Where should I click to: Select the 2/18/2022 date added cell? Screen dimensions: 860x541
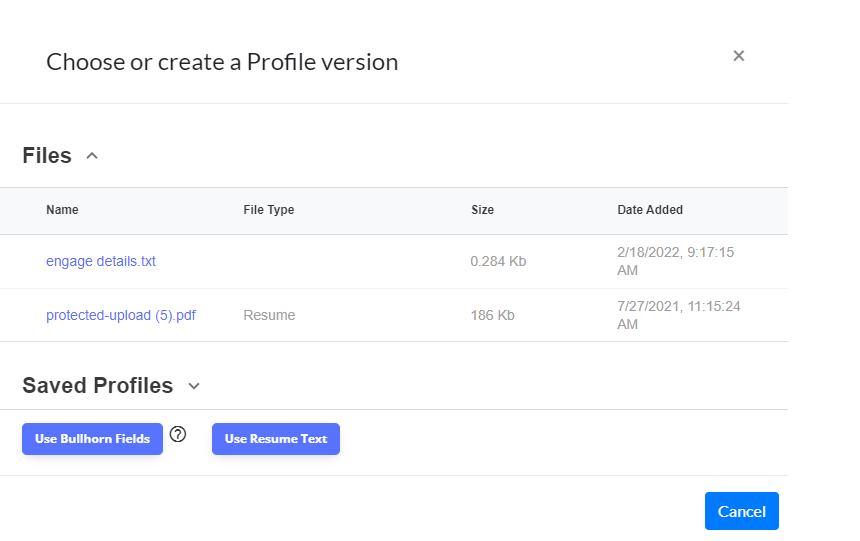pyautogui.click(x=676, y=261)
